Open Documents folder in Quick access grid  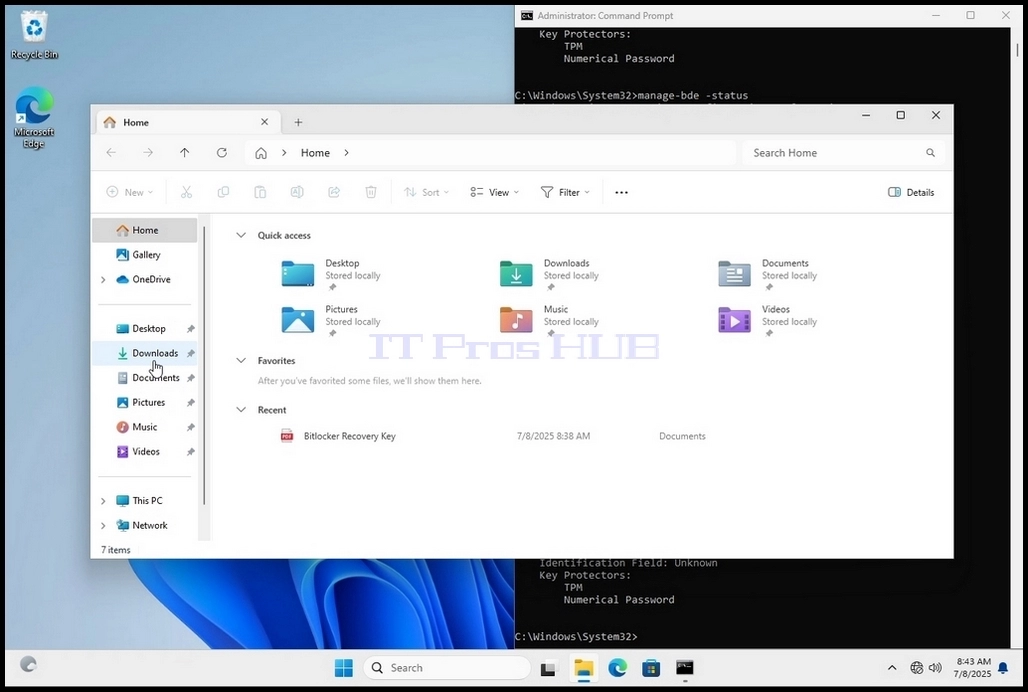(734, 273)
